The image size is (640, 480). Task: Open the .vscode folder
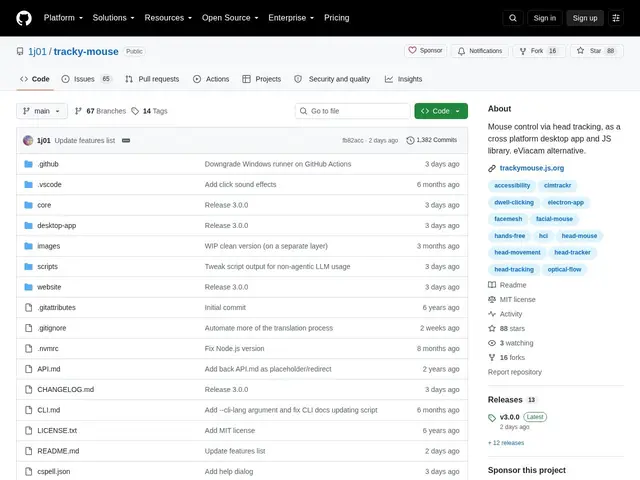coord(49,184)
